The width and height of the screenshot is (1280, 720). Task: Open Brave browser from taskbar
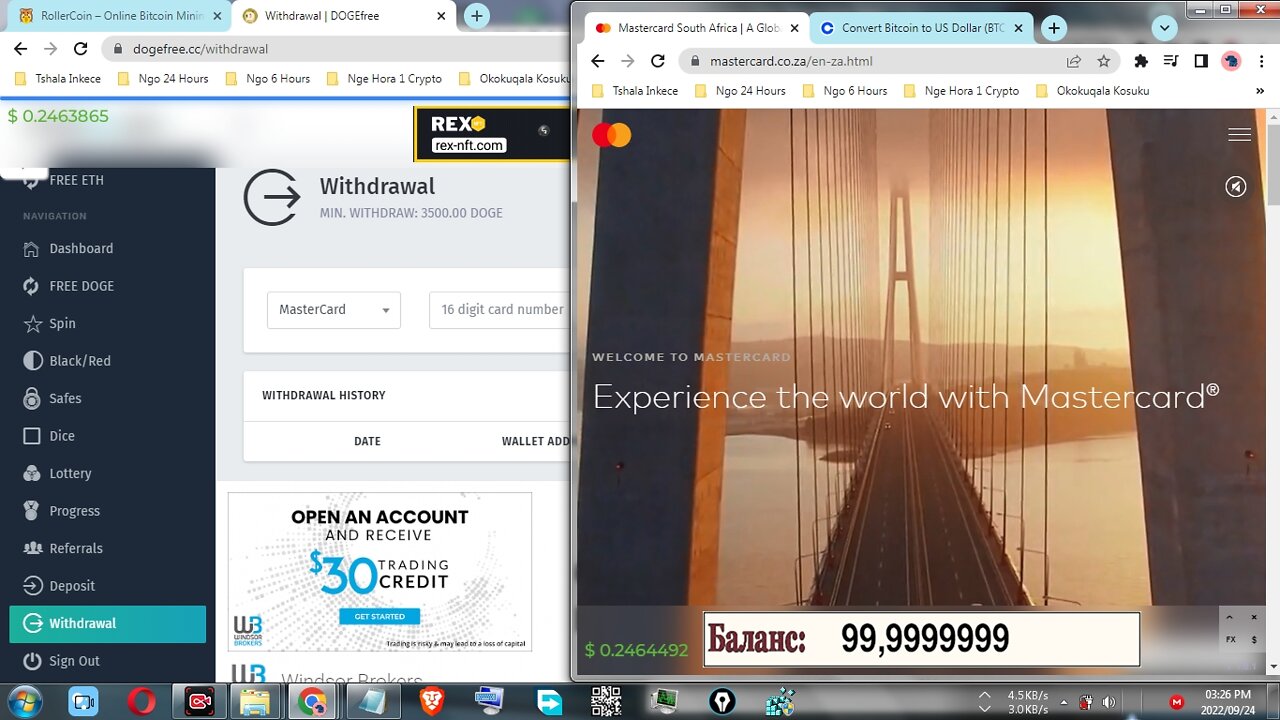431,702
